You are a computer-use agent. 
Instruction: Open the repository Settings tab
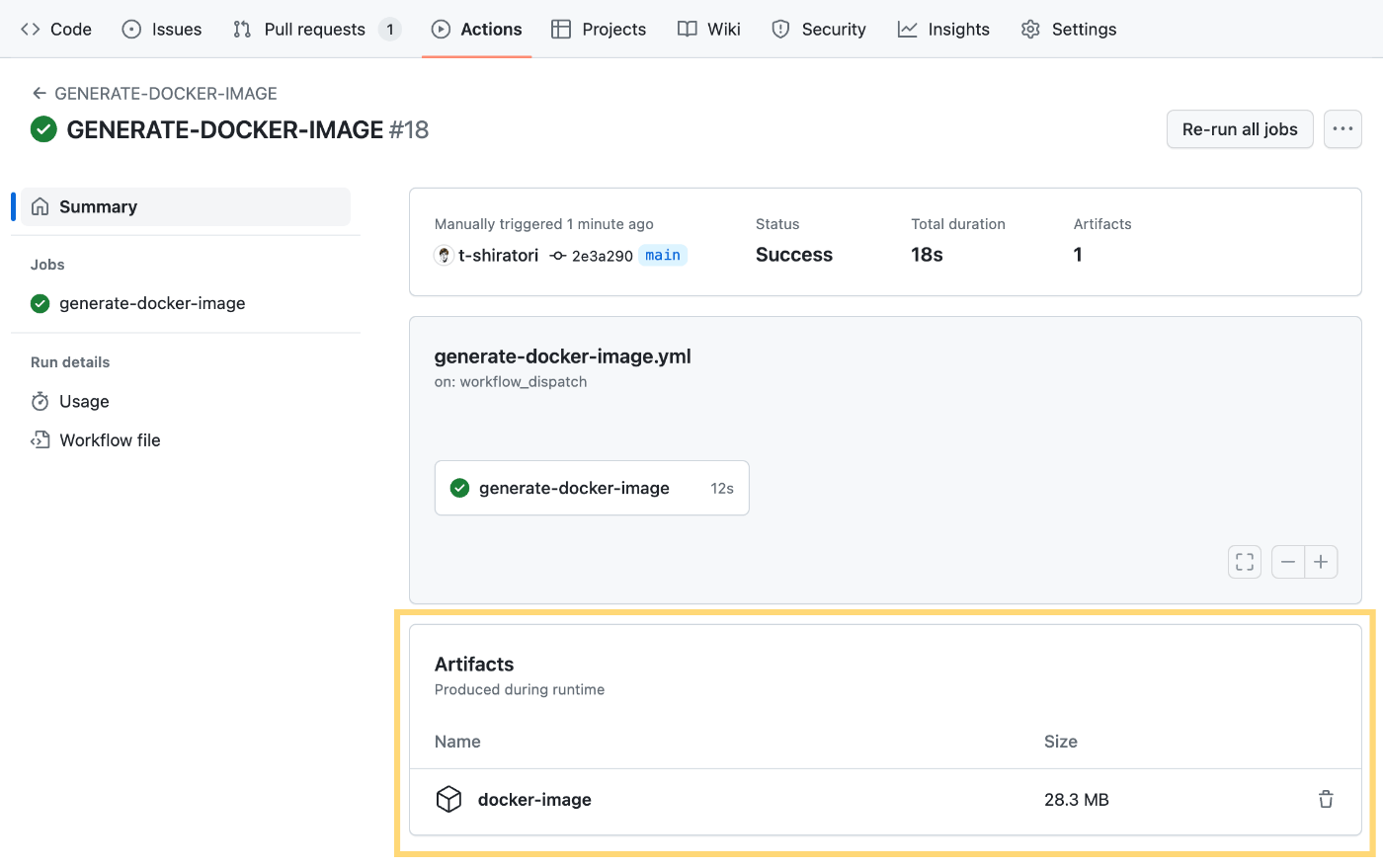[x=1069, y=29]
